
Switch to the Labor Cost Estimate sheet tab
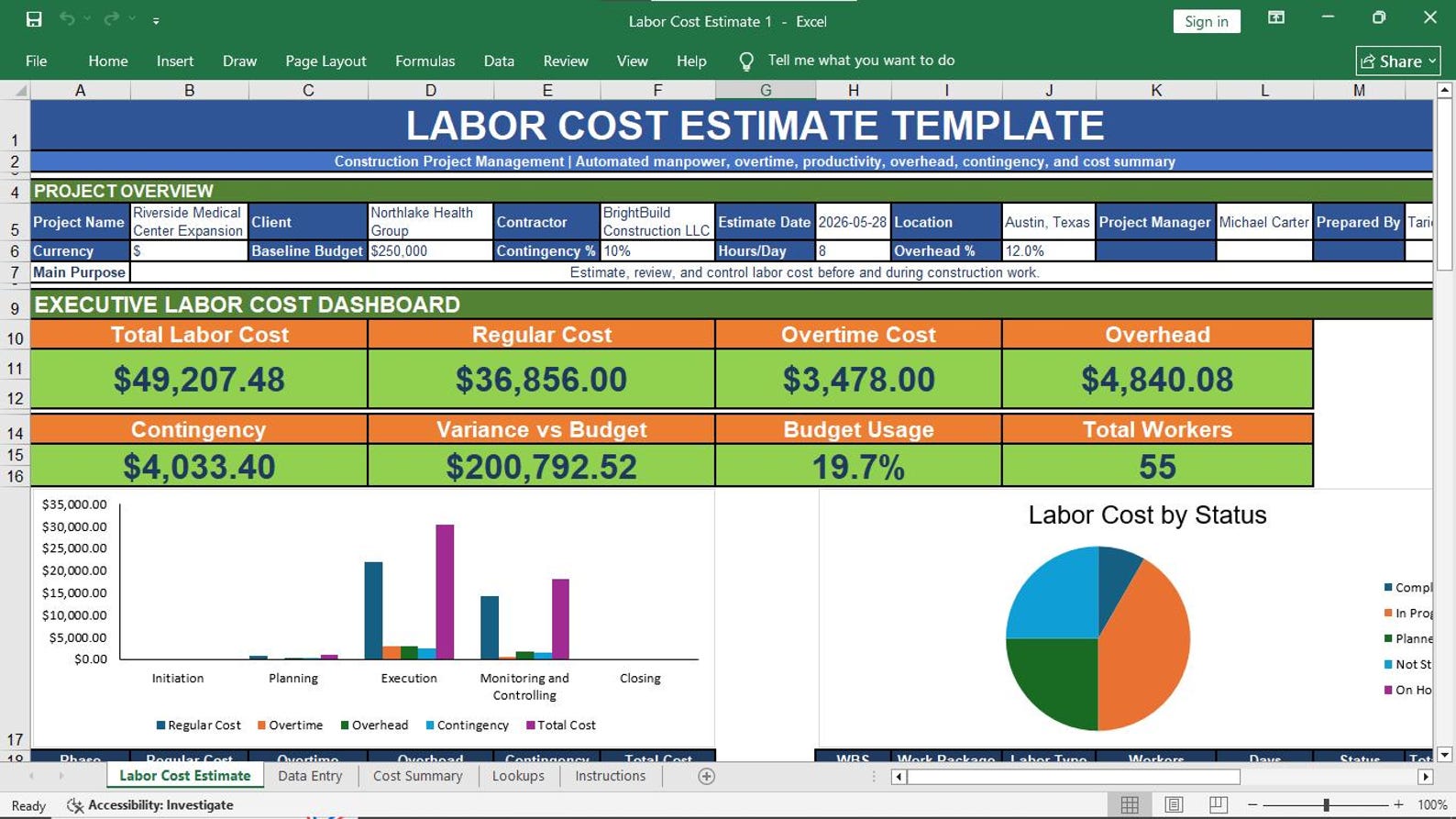pyautogui.click(x=185, y=776)
